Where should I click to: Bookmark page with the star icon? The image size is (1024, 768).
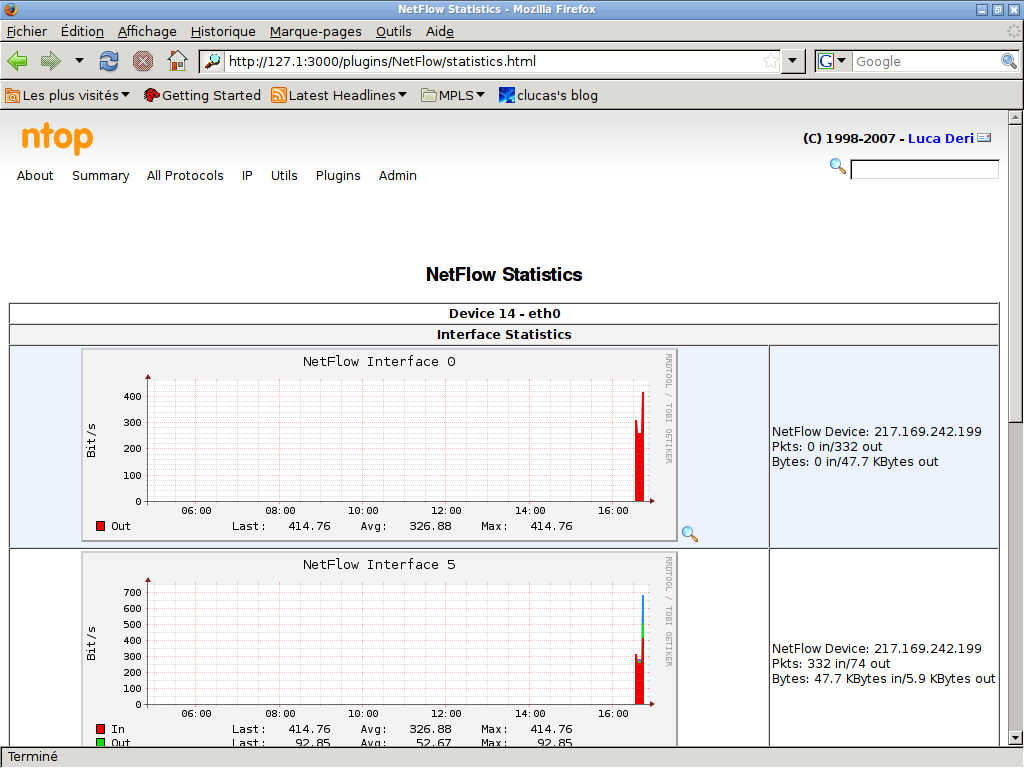click(x=770, y=61)
